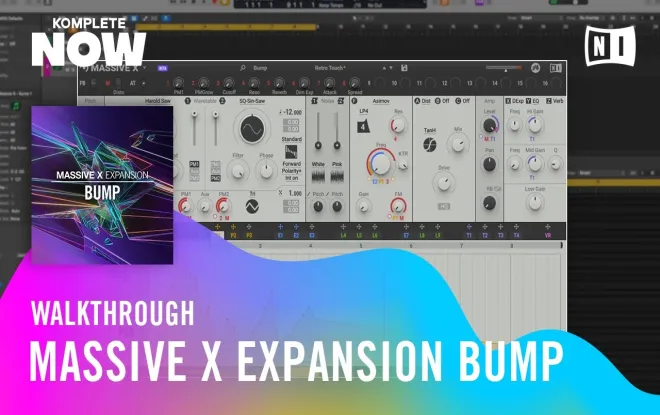Select the X DExp stereo effect slot
This screenshot has width=660, height=415.
click(514, 101)
